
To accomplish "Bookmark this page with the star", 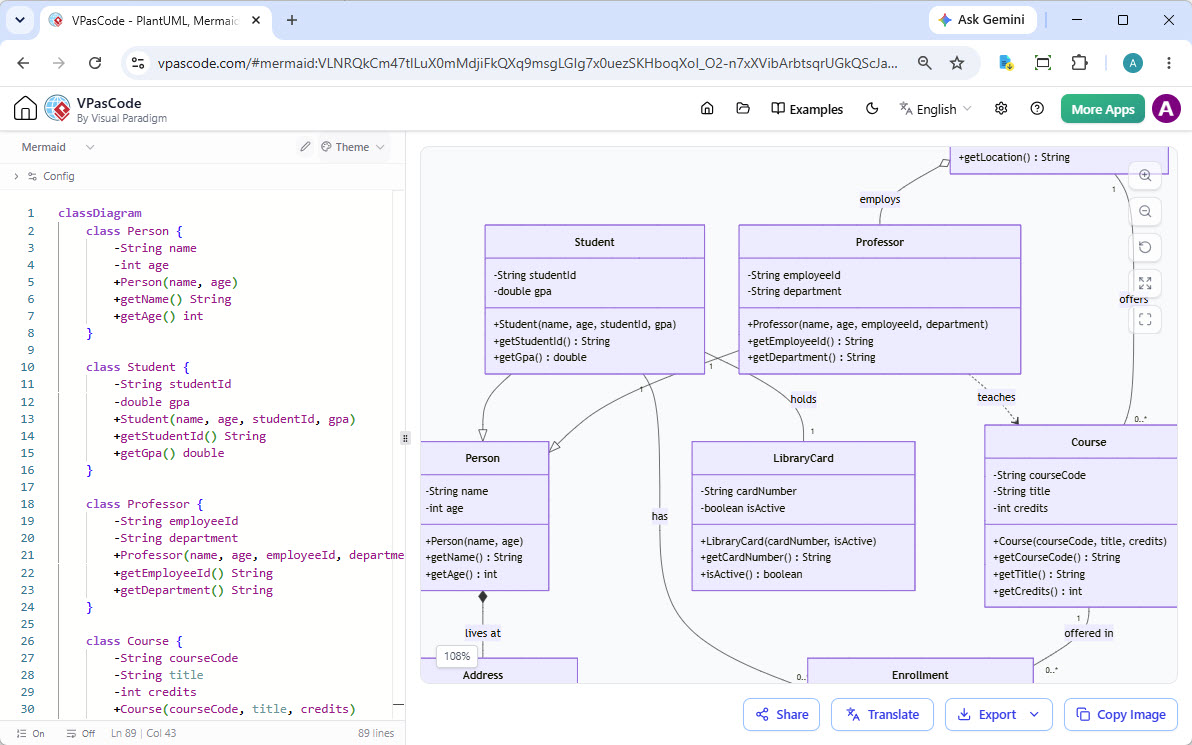I will point(957,63).
